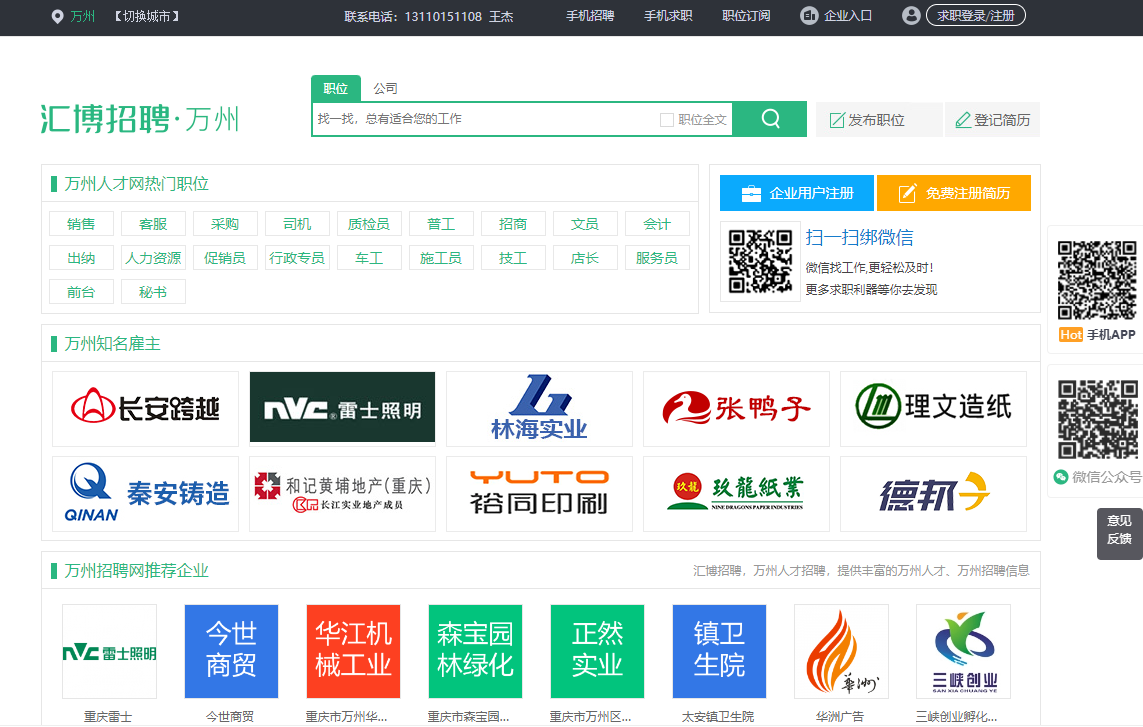Select the 施工员 hot job tag
The width and height of the screenshot is (1143, 727).
click(x=441, y=257)
